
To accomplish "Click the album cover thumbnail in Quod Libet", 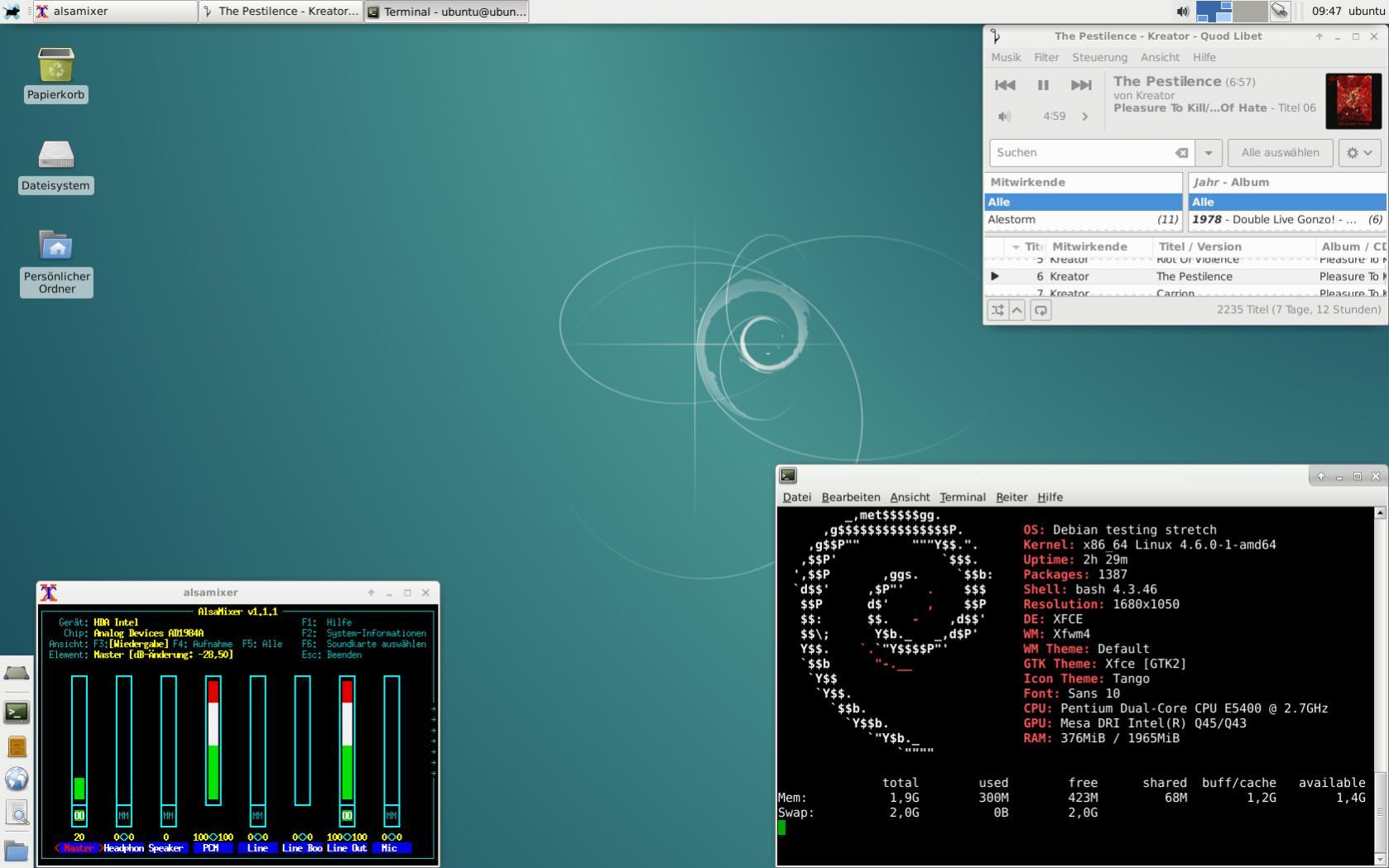I will click(1353, 101).
